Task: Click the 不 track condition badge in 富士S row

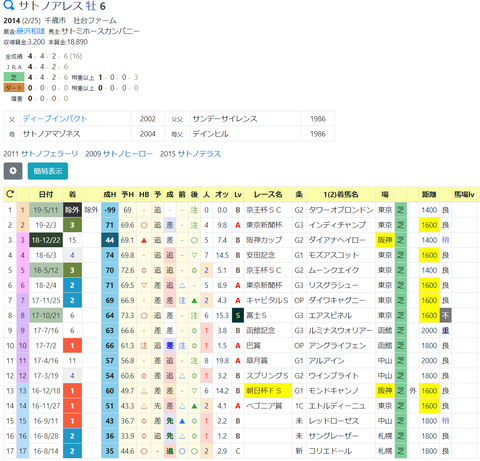Action: point(446,315)
